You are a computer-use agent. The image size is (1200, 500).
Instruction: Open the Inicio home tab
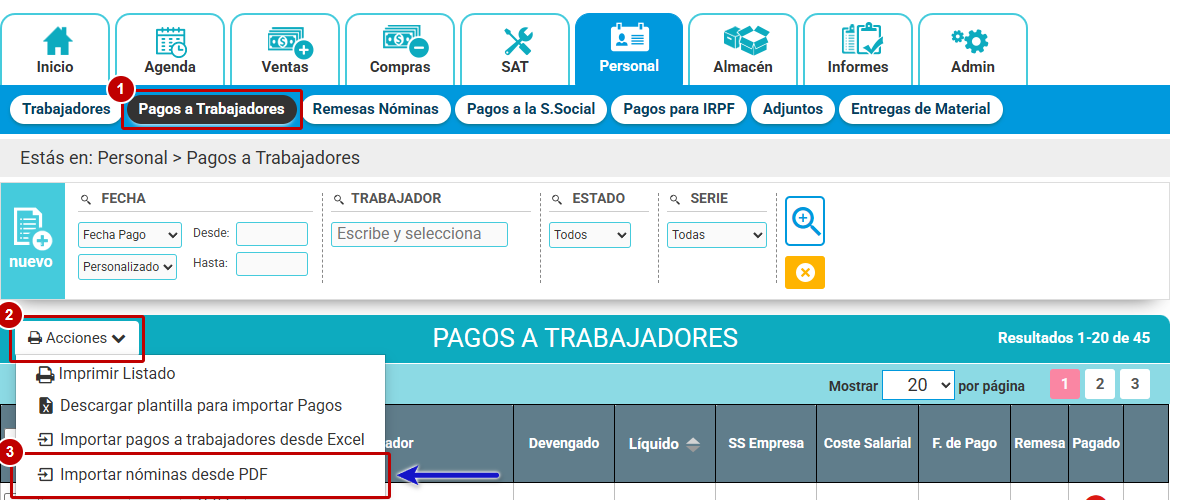pos(55,49)
